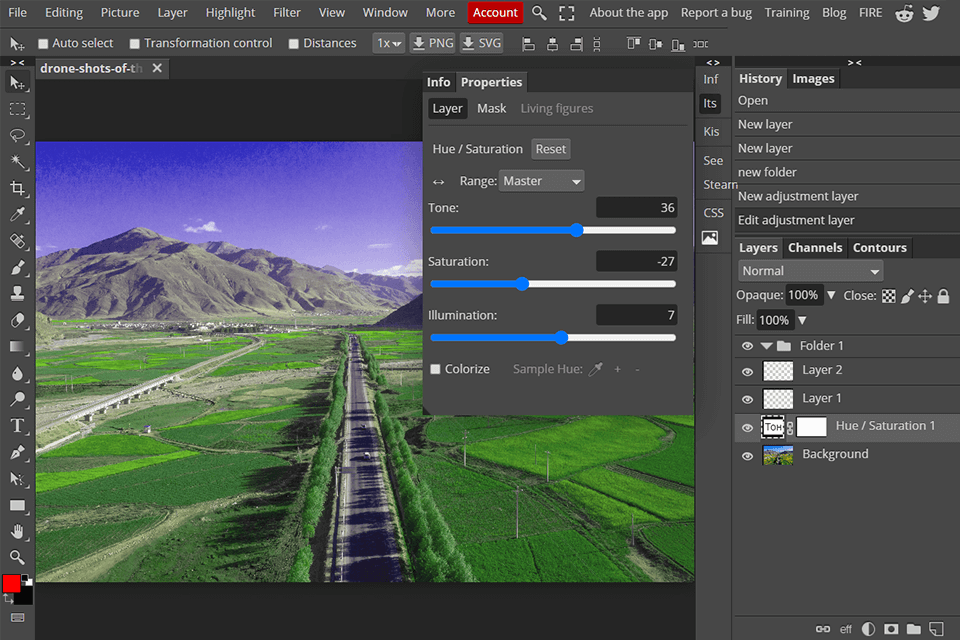Click the Account button
960x640 pixels.
click(495, 13)
